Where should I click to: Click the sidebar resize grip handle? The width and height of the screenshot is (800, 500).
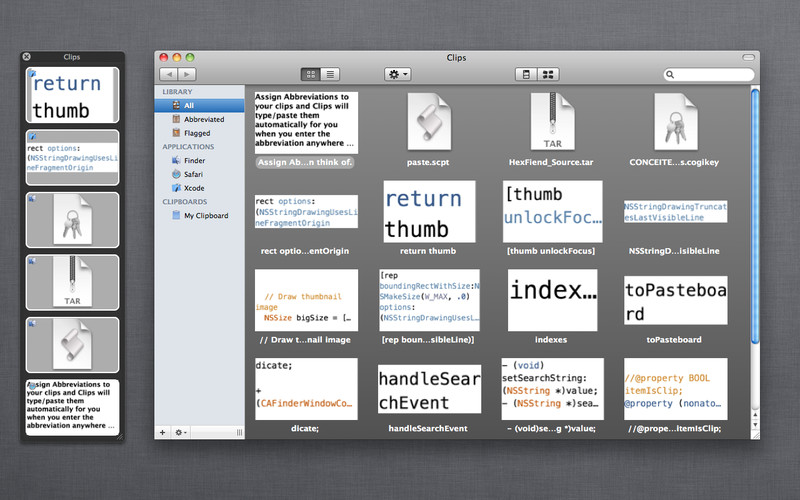click(x=239, y=432)
